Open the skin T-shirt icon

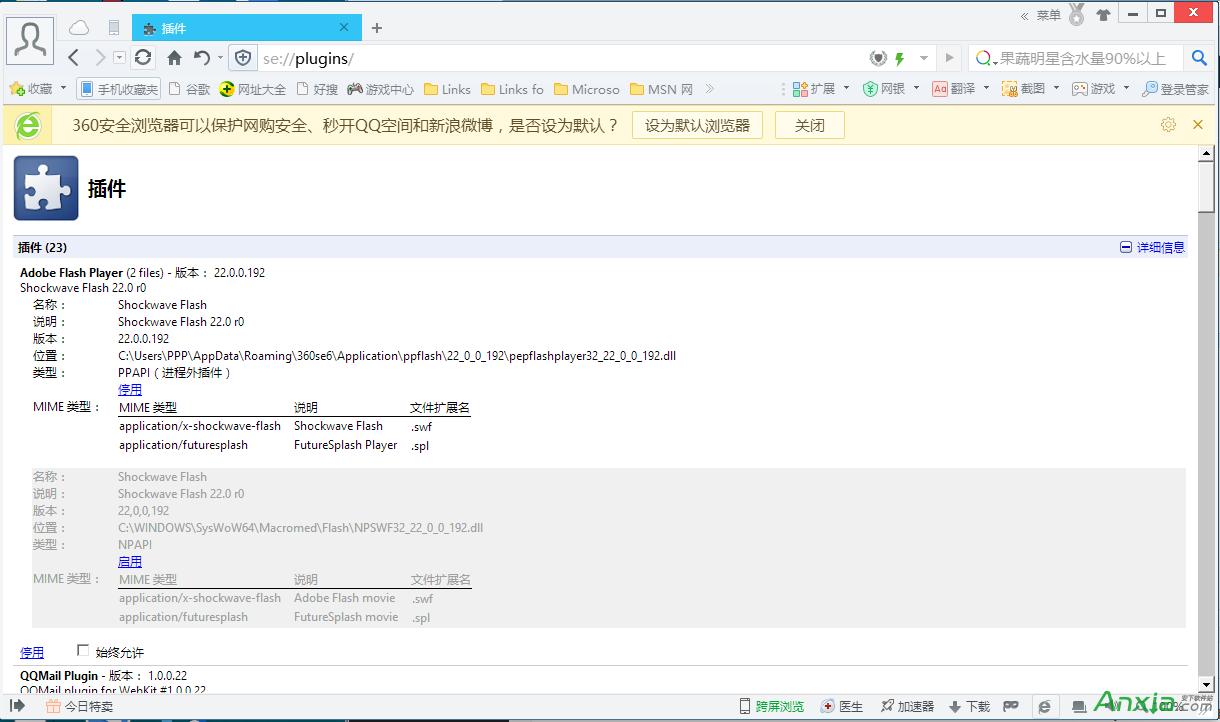(x=1103, y=15)
